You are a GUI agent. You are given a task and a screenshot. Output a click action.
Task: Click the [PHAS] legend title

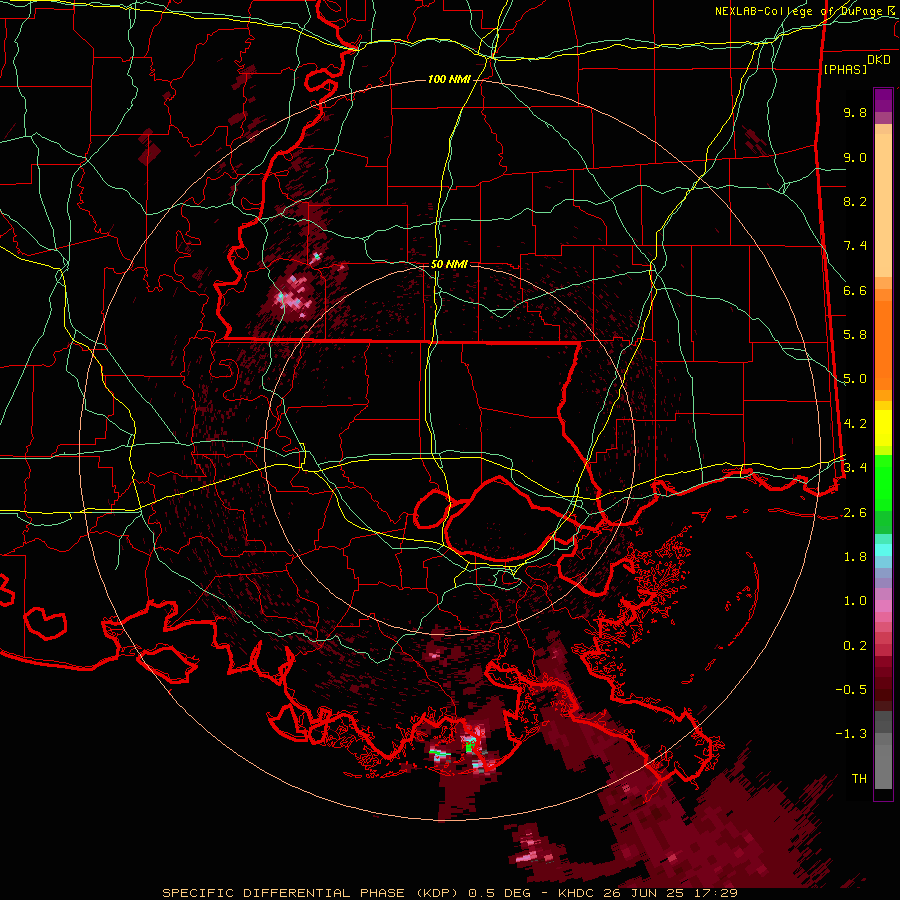tap(845, 69)
